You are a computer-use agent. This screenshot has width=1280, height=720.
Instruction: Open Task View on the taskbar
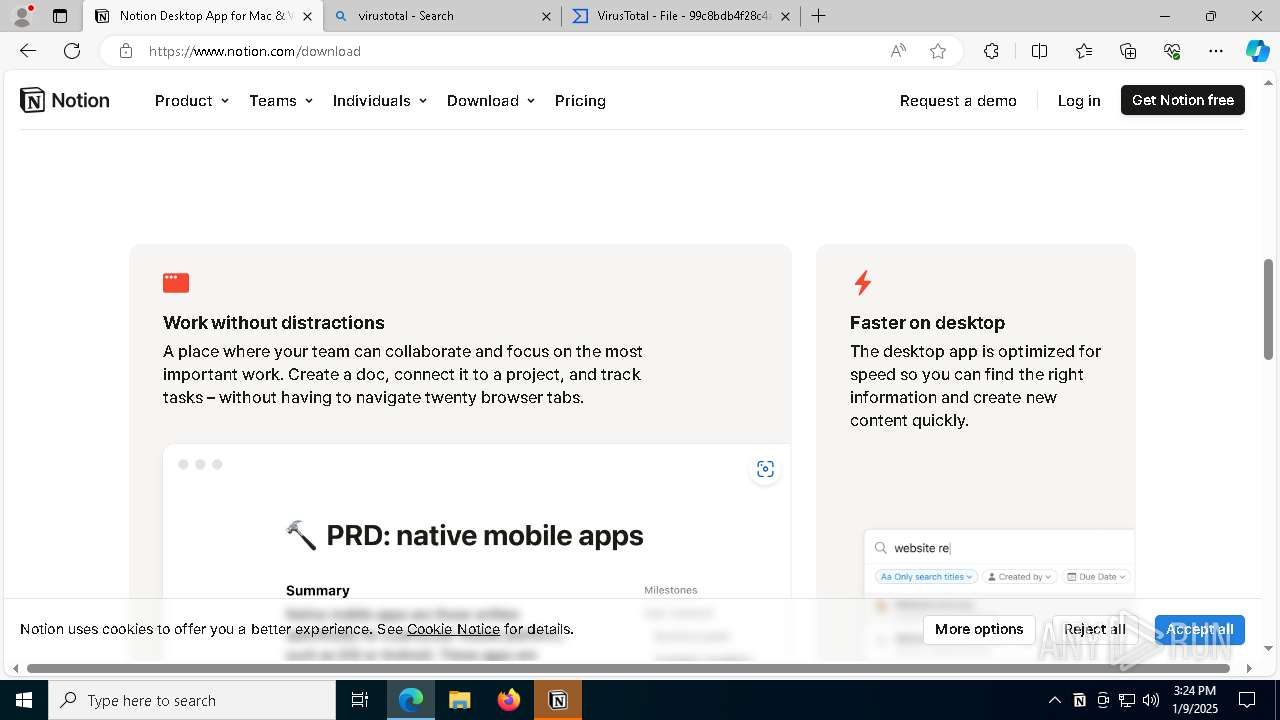360,700
